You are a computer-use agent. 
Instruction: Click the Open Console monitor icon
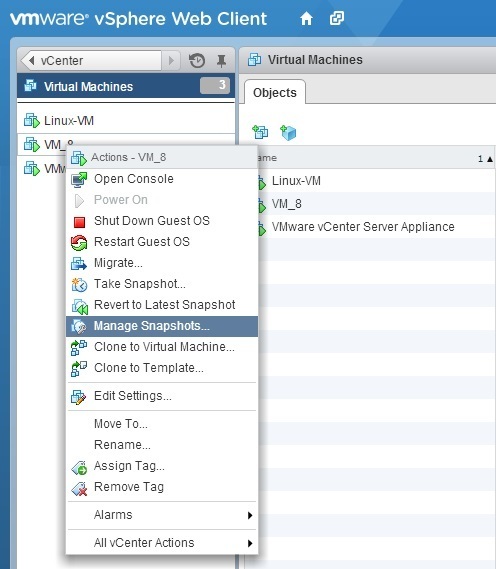[79, 179]
